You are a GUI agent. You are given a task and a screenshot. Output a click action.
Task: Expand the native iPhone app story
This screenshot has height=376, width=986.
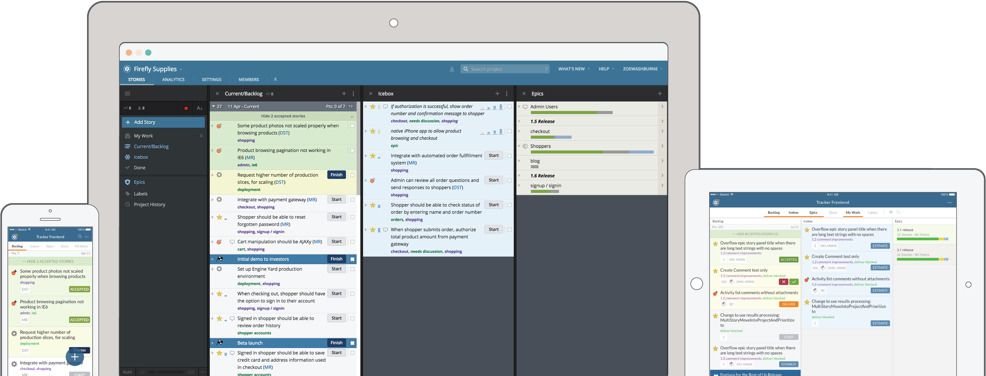(x=366, y=131)
